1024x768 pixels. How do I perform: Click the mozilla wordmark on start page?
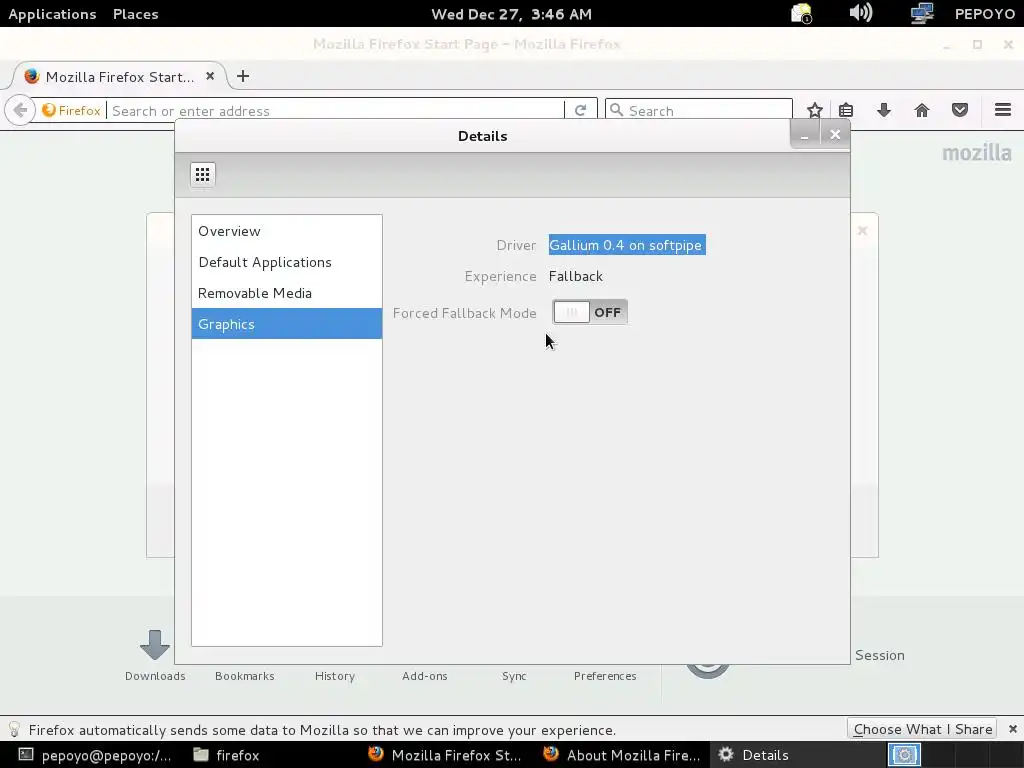point(976,153)
